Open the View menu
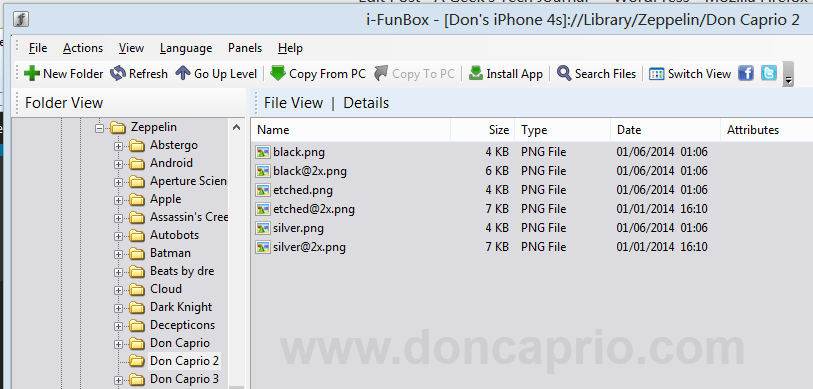Screen dimensions: 813x389 131,48
